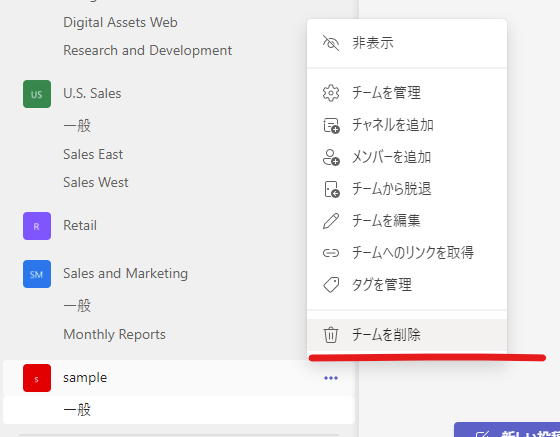The width and height of the screenshot is (560, 437).
Task: Click the new post button
Action: pos(507,430)
